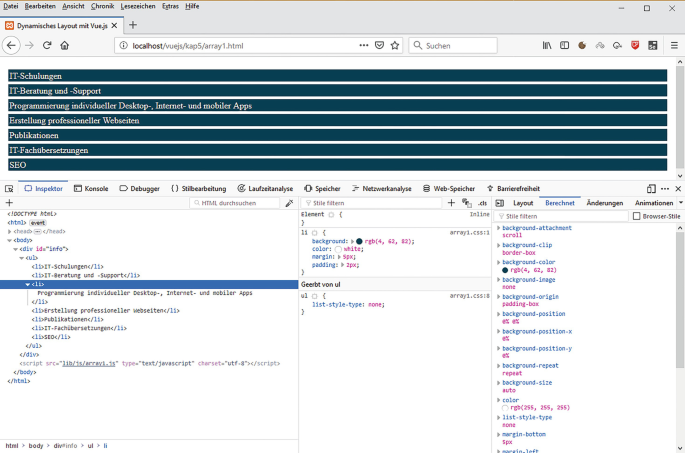Screen dimensions: 685x453
Task: Toggle the .cls class panel button
Action: [482, 203]
